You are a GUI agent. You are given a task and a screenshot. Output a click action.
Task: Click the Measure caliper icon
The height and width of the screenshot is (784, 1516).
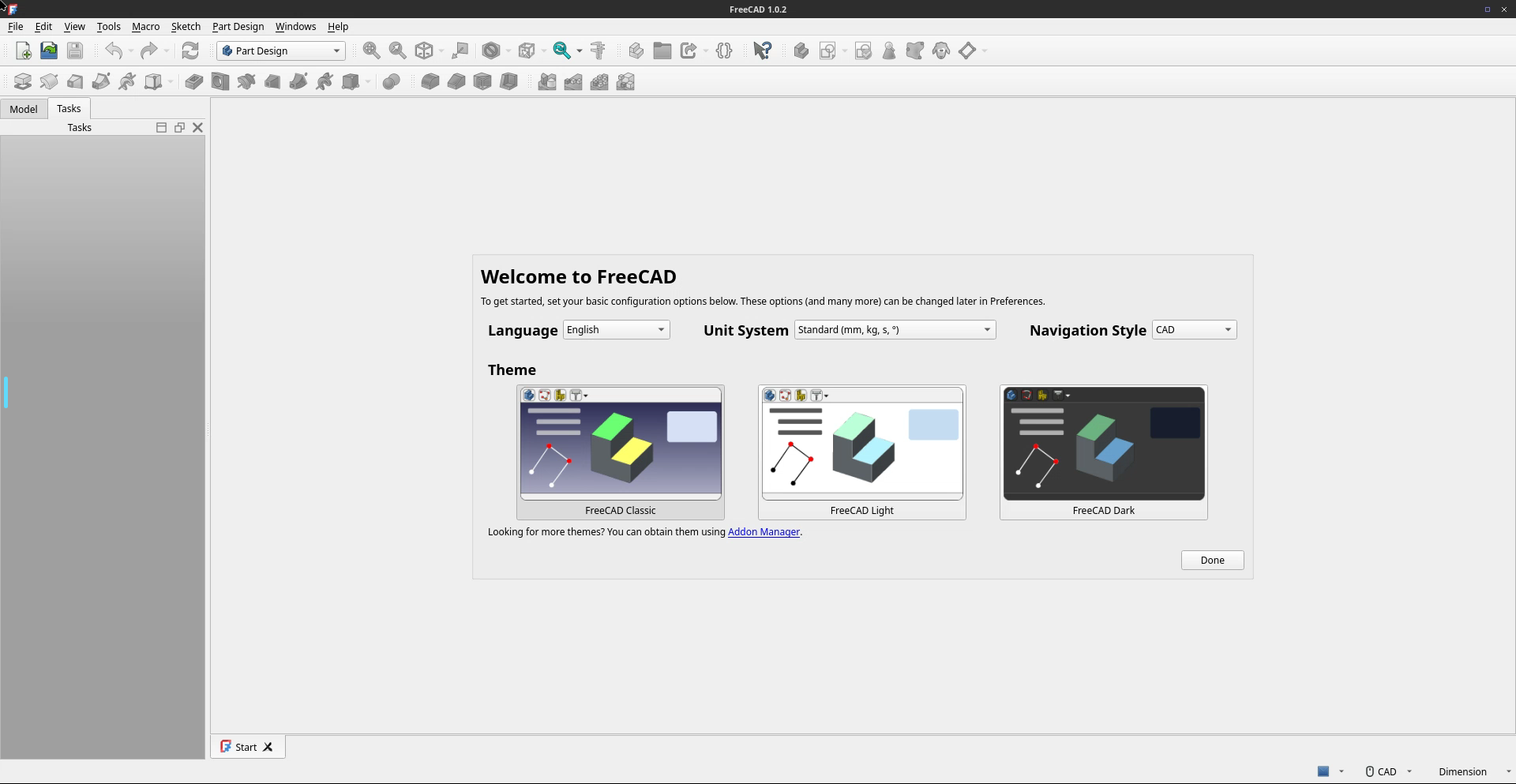click(x=598, y=51)
